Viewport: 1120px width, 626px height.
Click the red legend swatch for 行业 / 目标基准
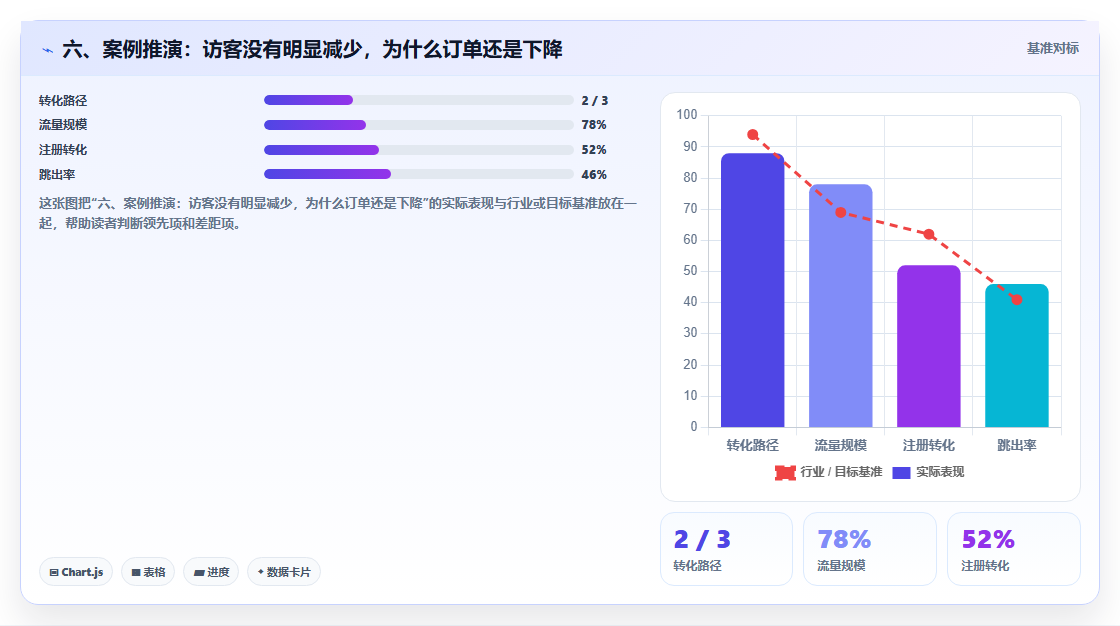click(785, 472)
